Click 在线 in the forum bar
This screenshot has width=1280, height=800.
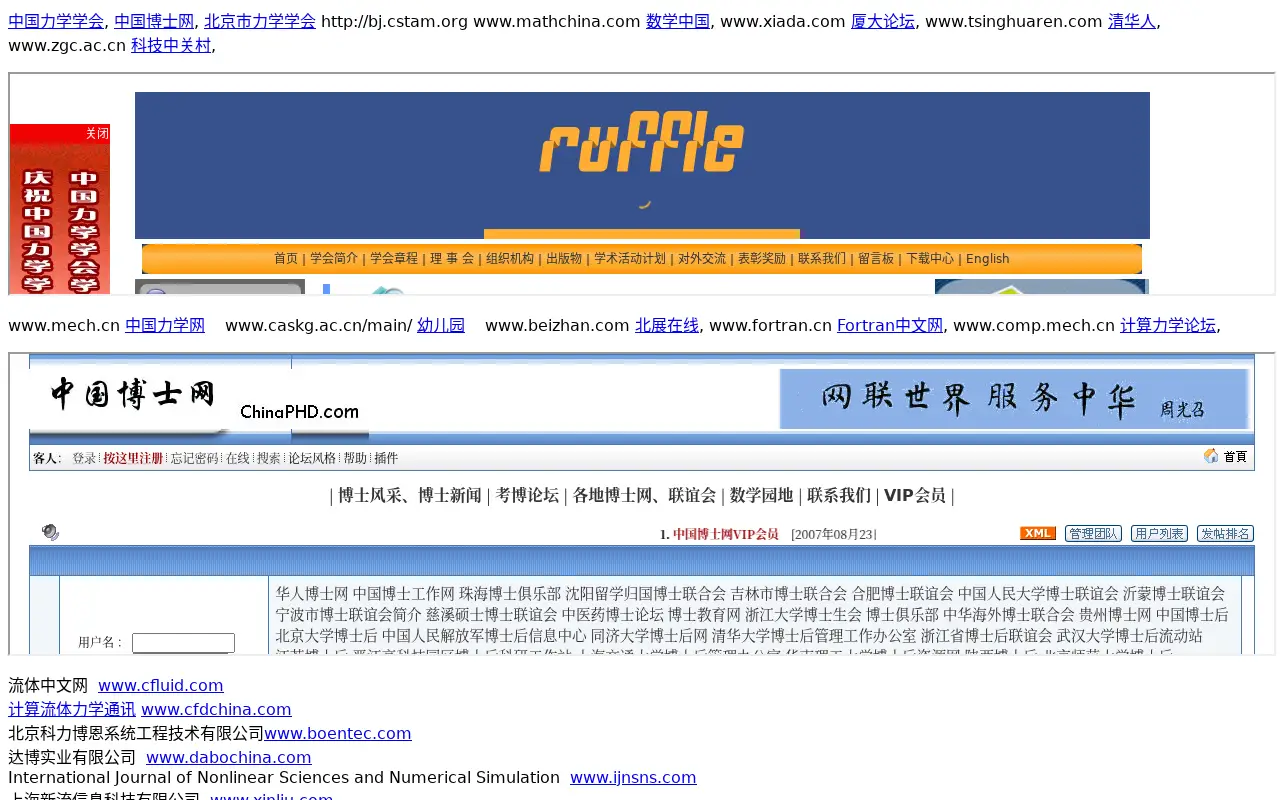[x=237, y=458]
